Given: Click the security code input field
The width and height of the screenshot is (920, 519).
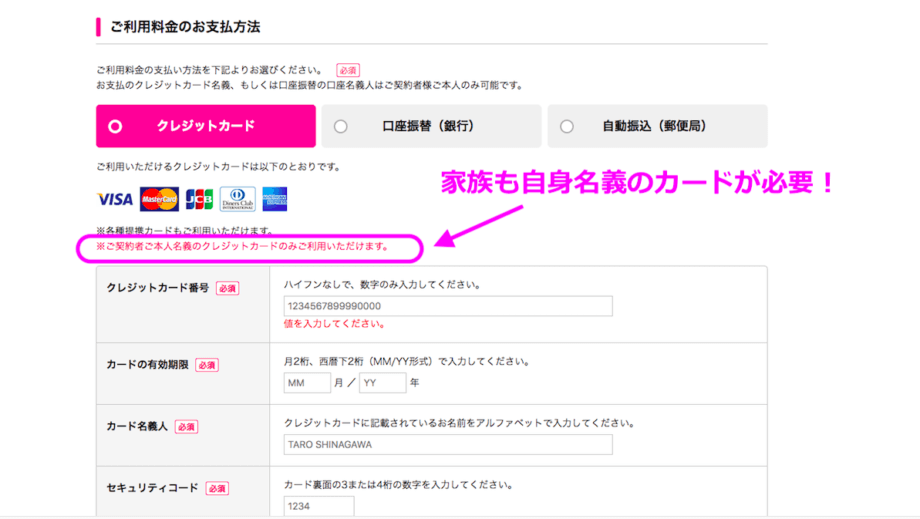Looking at the screenshot, I should [318, 507].
